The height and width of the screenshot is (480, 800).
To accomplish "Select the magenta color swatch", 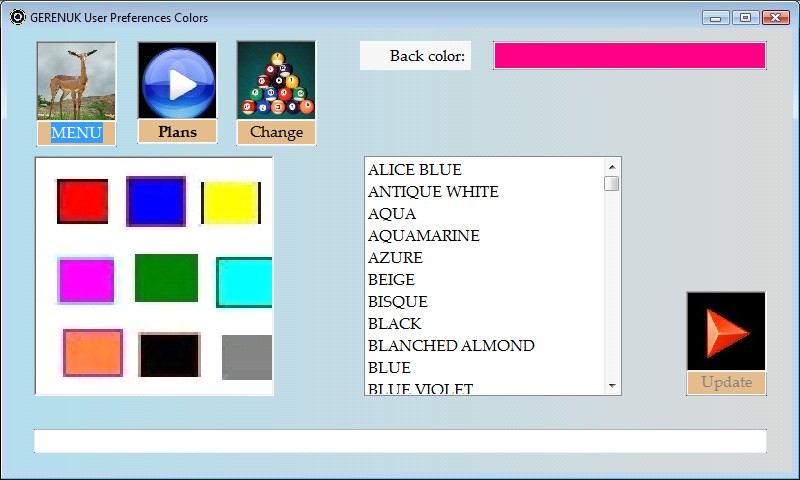I will point(85,280).
